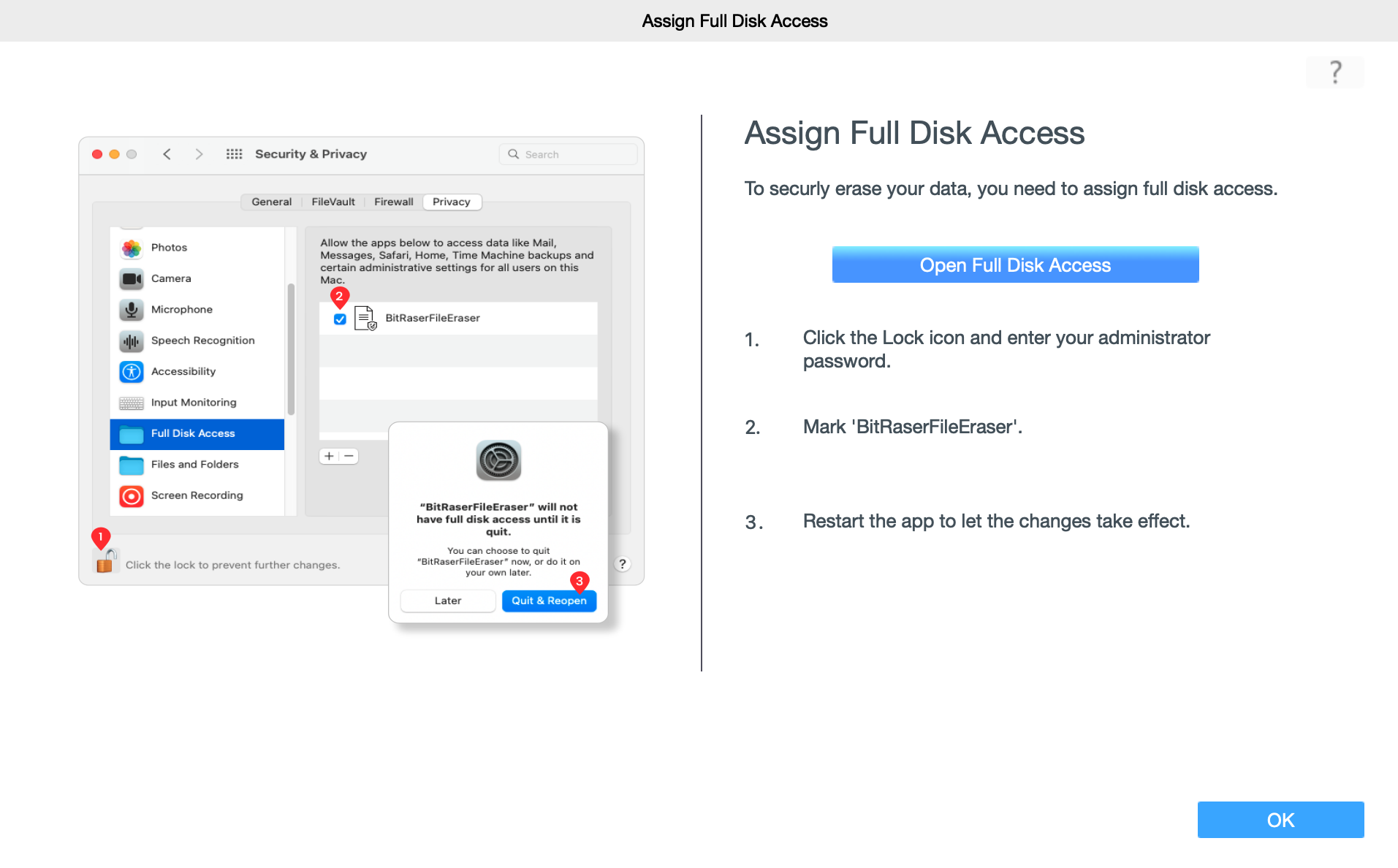This screenshot has width=1398, height=868.
Task: Click the 'Screen Recording' label
Action: click(197, 495)
